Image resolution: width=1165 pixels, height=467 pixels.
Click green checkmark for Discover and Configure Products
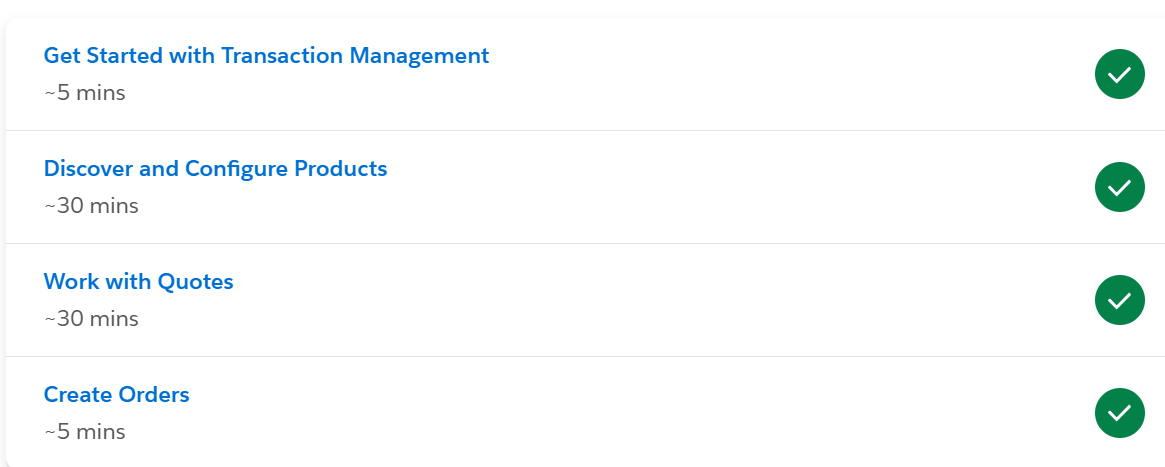(x=1119, y=187)
